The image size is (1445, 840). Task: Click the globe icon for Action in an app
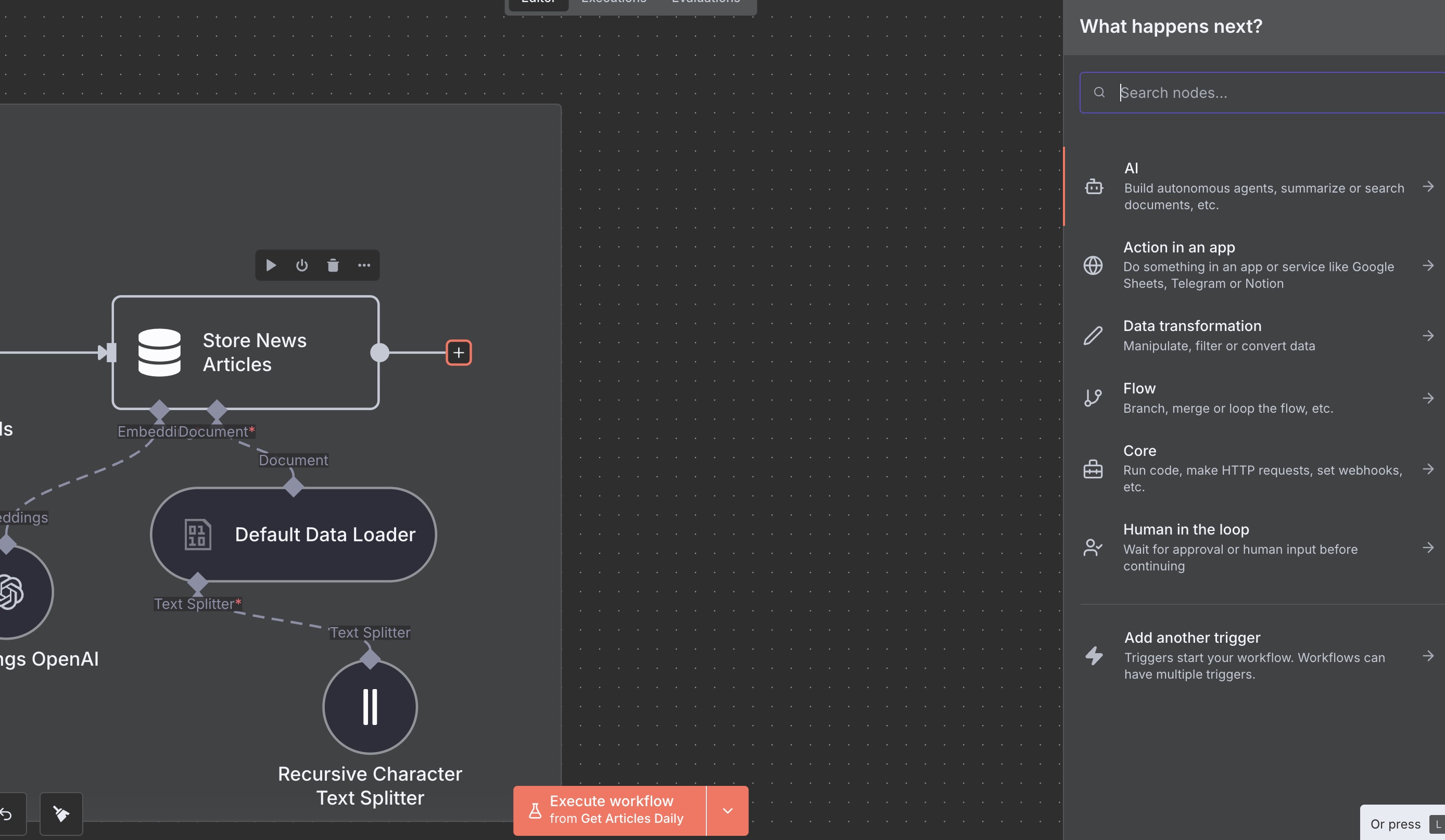click(1094, 265)
